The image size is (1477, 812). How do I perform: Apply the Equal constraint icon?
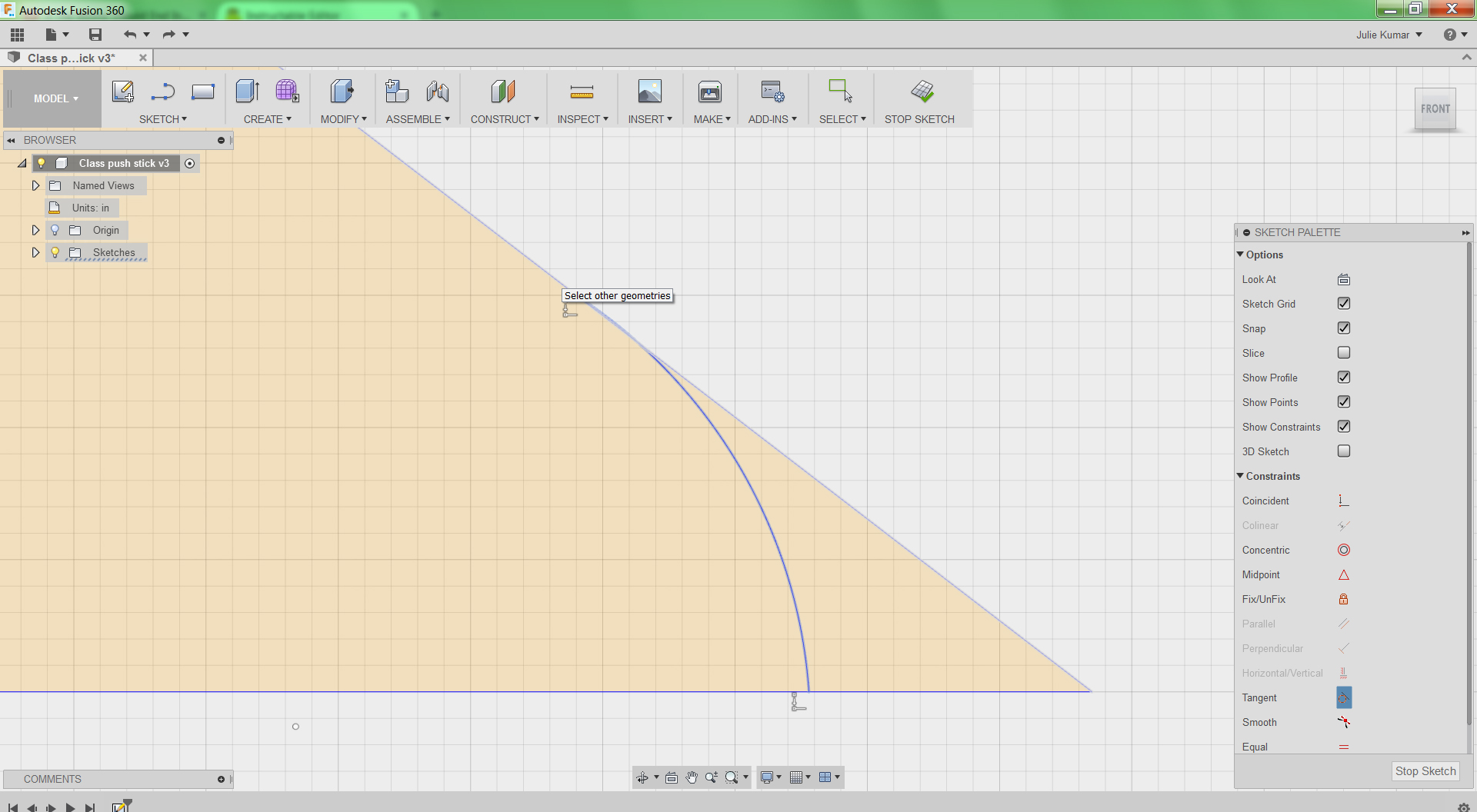click(1344, 747)
